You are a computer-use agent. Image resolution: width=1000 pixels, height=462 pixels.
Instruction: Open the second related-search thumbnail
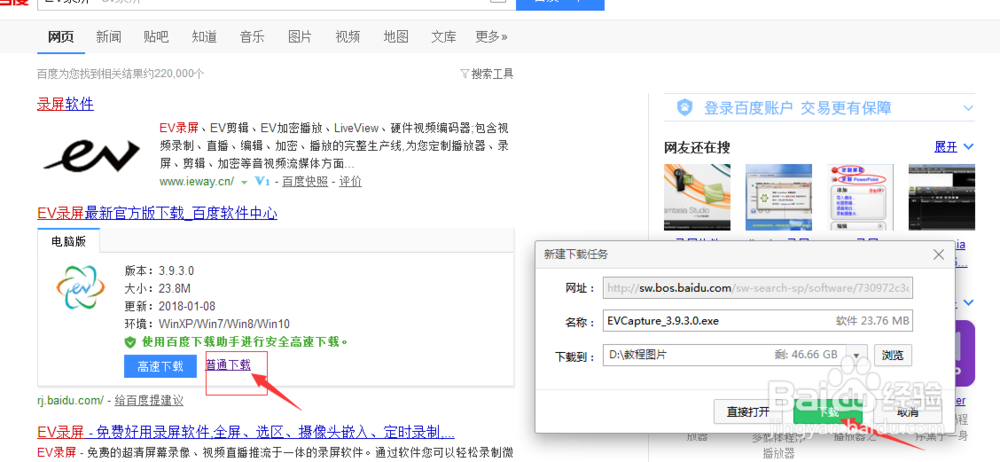[x=779, y=197]
